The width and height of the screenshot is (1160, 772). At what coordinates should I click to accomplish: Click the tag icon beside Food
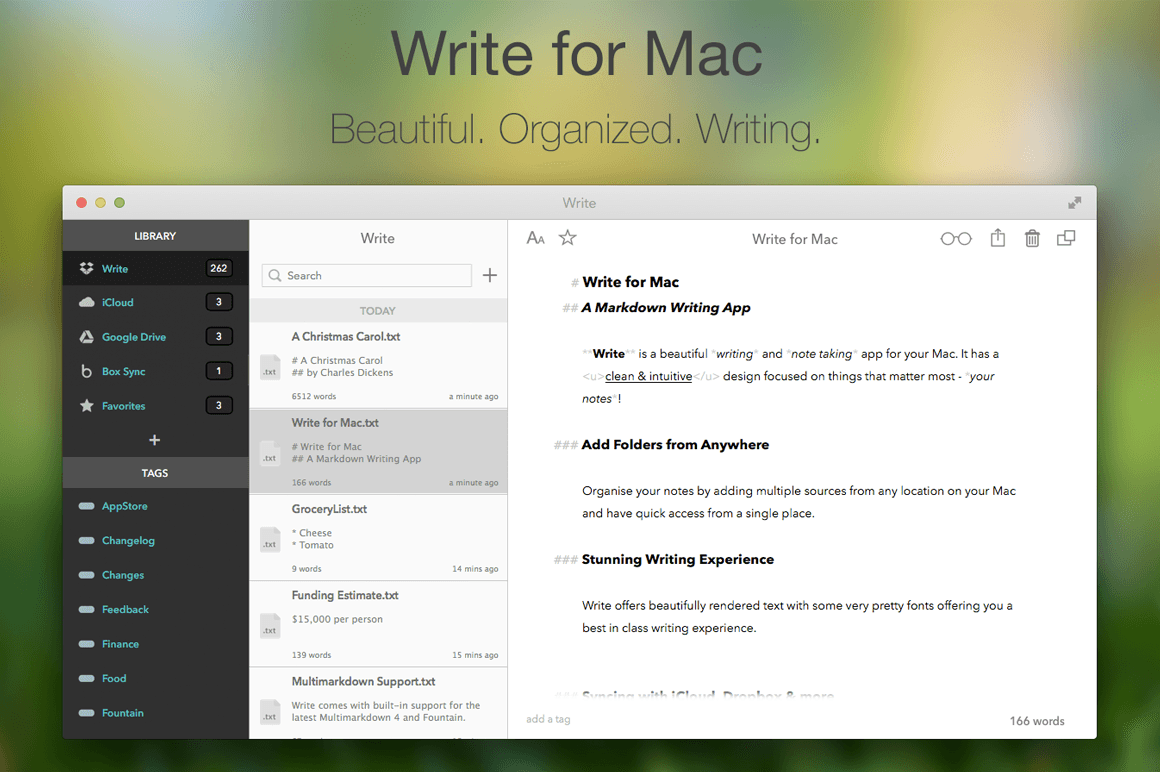87,678
